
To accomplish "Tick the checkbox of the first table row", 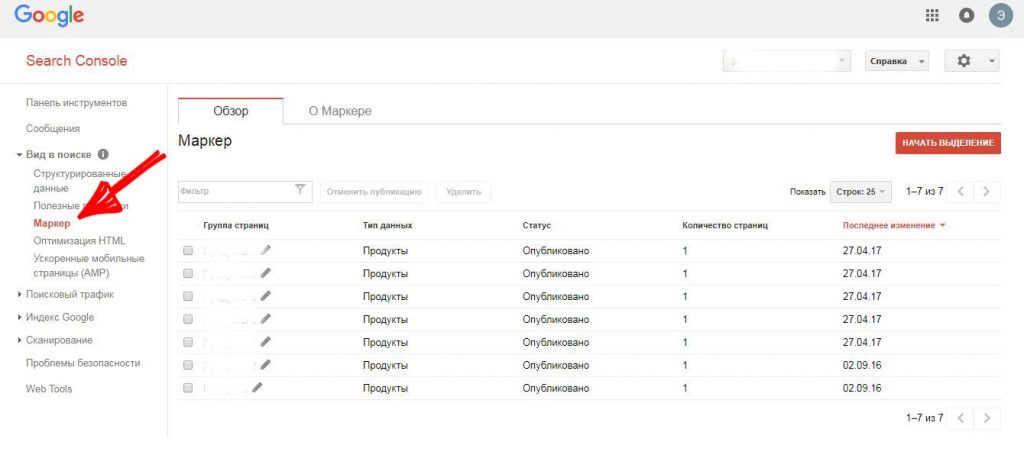I will (x=188, y=251).
